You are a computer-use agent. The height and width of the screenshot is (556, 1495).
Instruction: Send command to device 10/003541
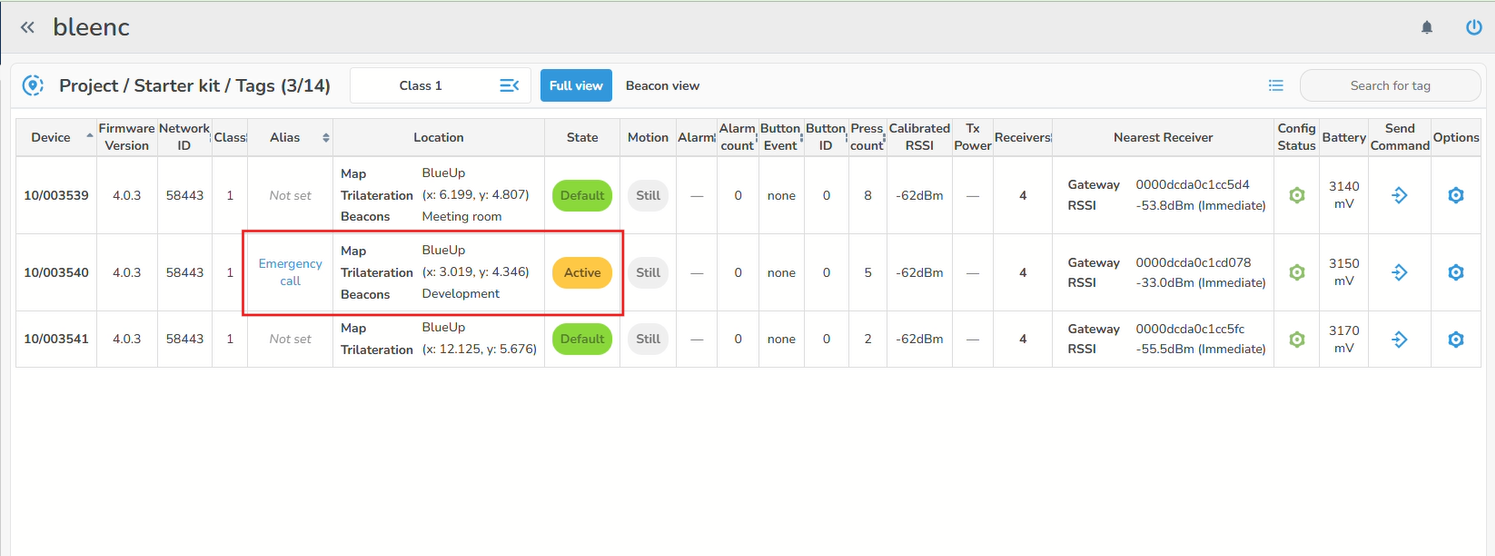pyautogui.click(x=1399, y=339)
